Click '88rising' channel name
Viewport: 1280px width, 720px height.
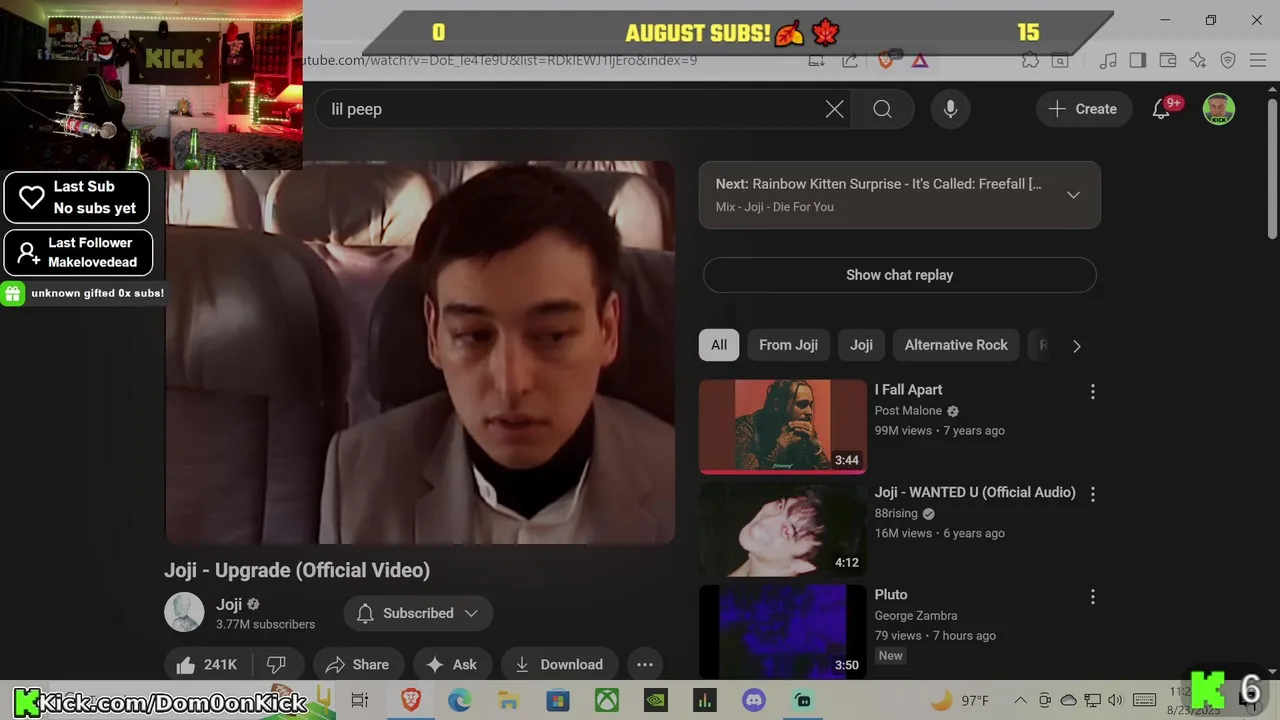[x=896, y=513]
